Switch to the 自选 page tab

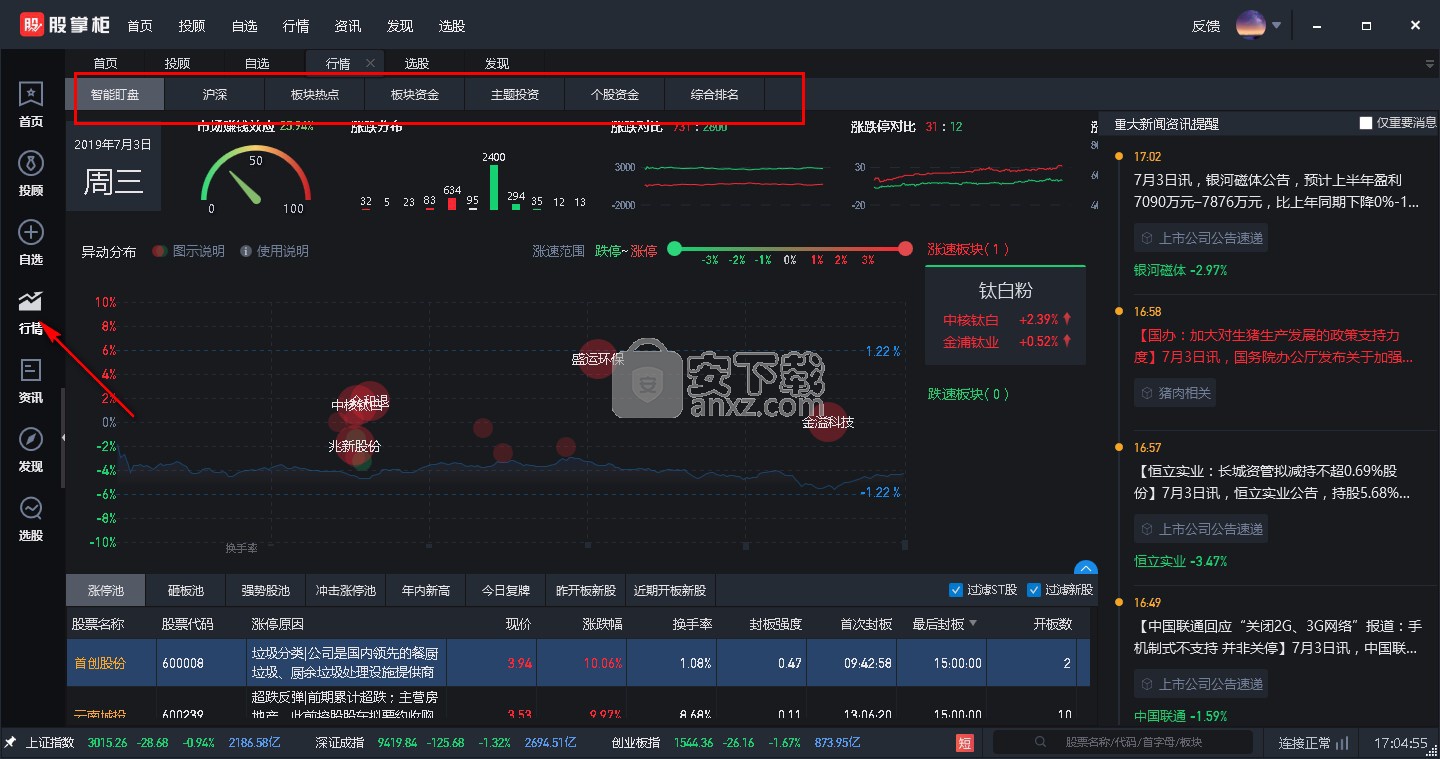click(257, 63)
